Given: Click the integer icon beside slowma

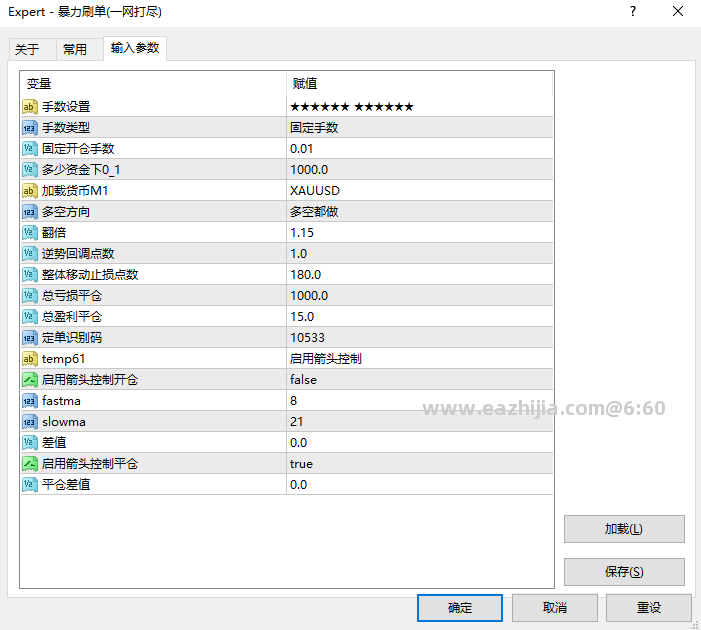Looking at the screenshot, I should click(x=30, y=422).
